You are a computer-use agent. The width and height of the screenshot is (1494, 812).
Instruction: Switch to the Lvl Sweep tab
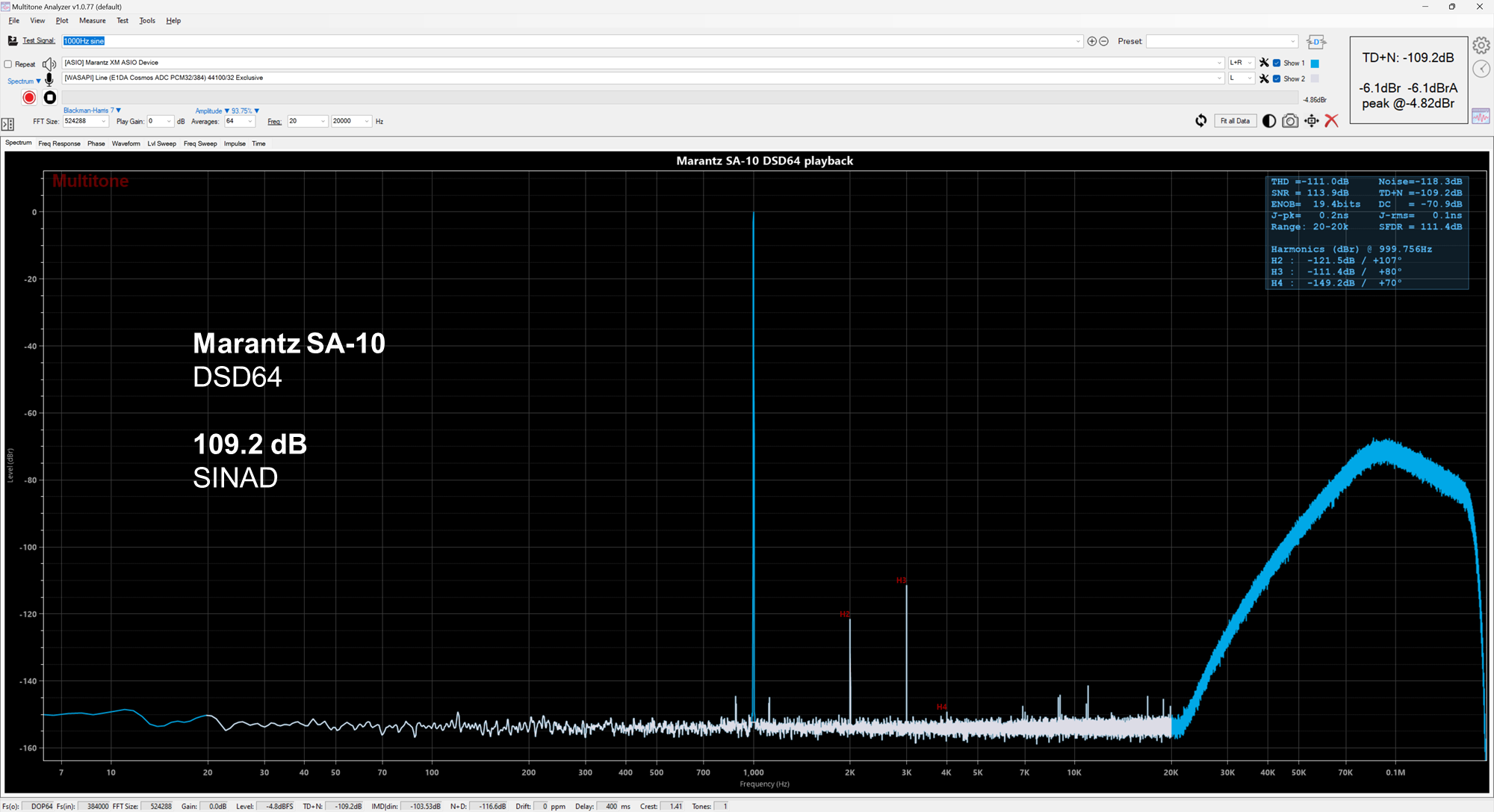click(161, 143)
